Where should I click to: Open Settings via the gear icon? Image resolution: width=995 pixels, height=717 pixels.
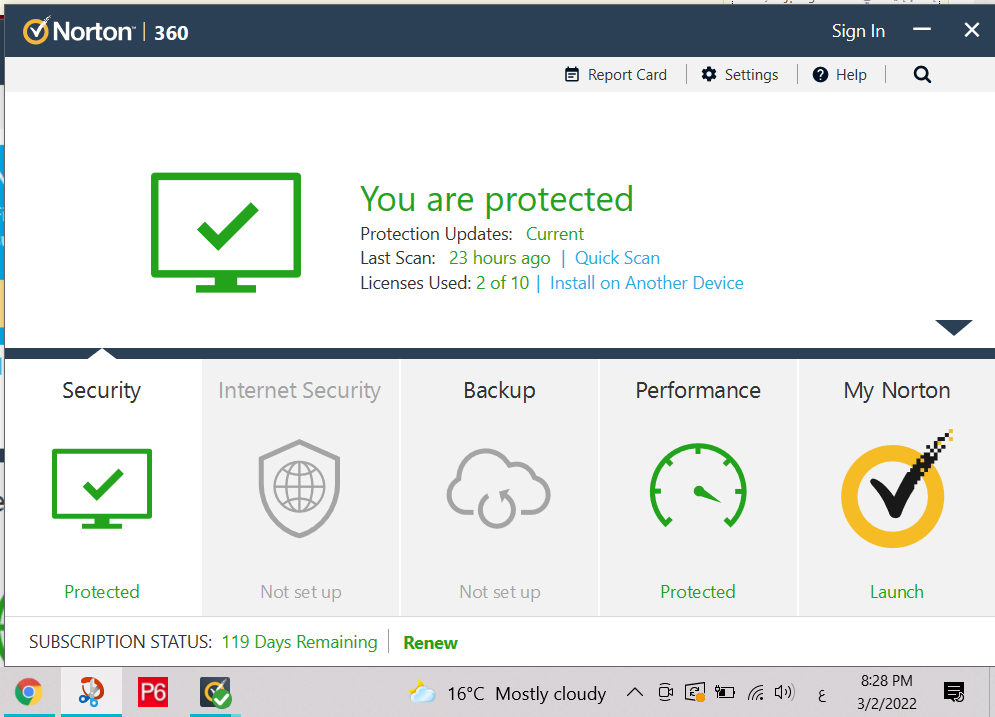[709, 74]
